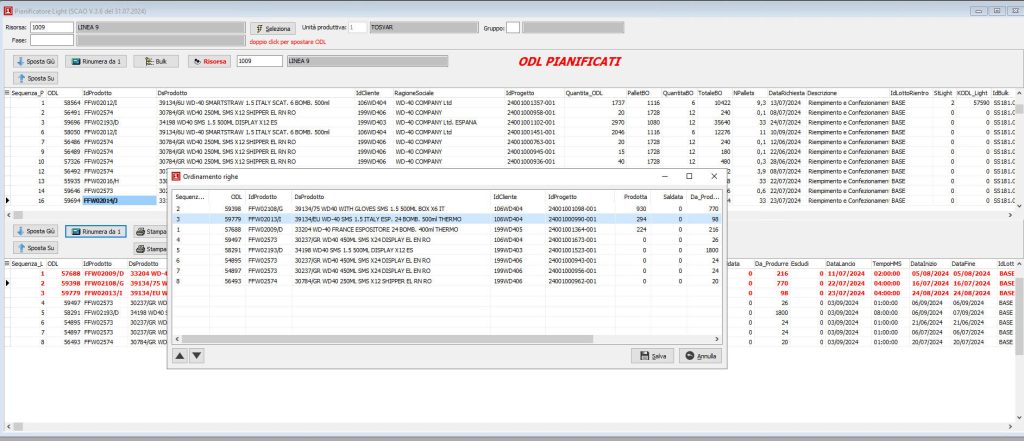
Task: Select dialog row with ODL 54897
Action: pos(447,270)
